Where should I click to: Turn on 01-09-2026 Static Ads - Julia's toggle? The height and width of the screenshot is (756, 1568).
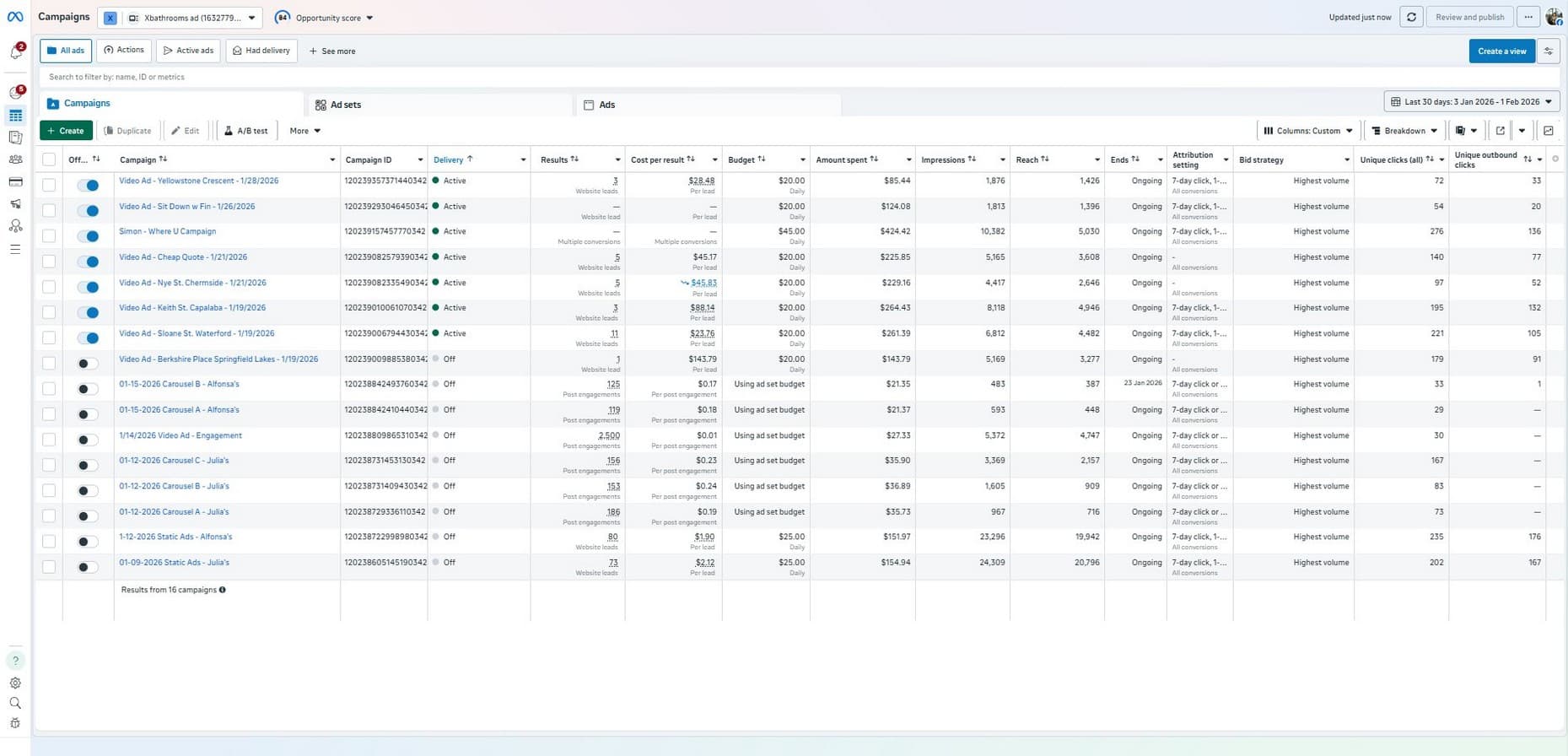click(88, 567)
